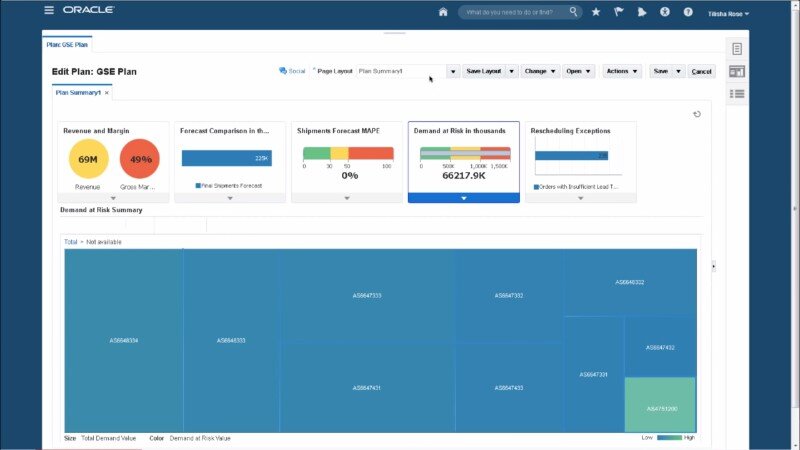The height and width of the screenshot is (450, 800).
Task: Click the Cancel button
Action: [702, 72]
